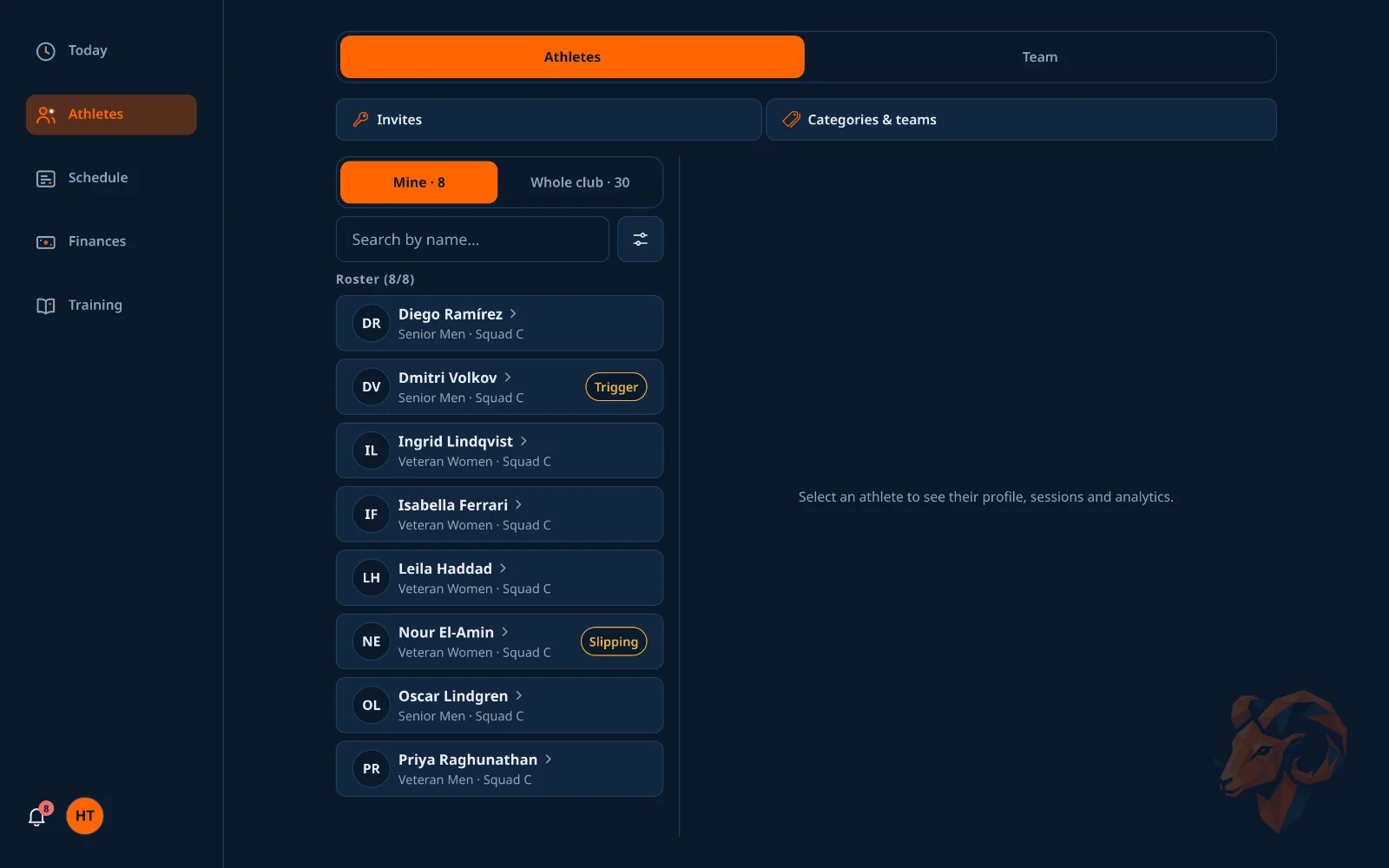Select Diego Ramírez name

451,314
